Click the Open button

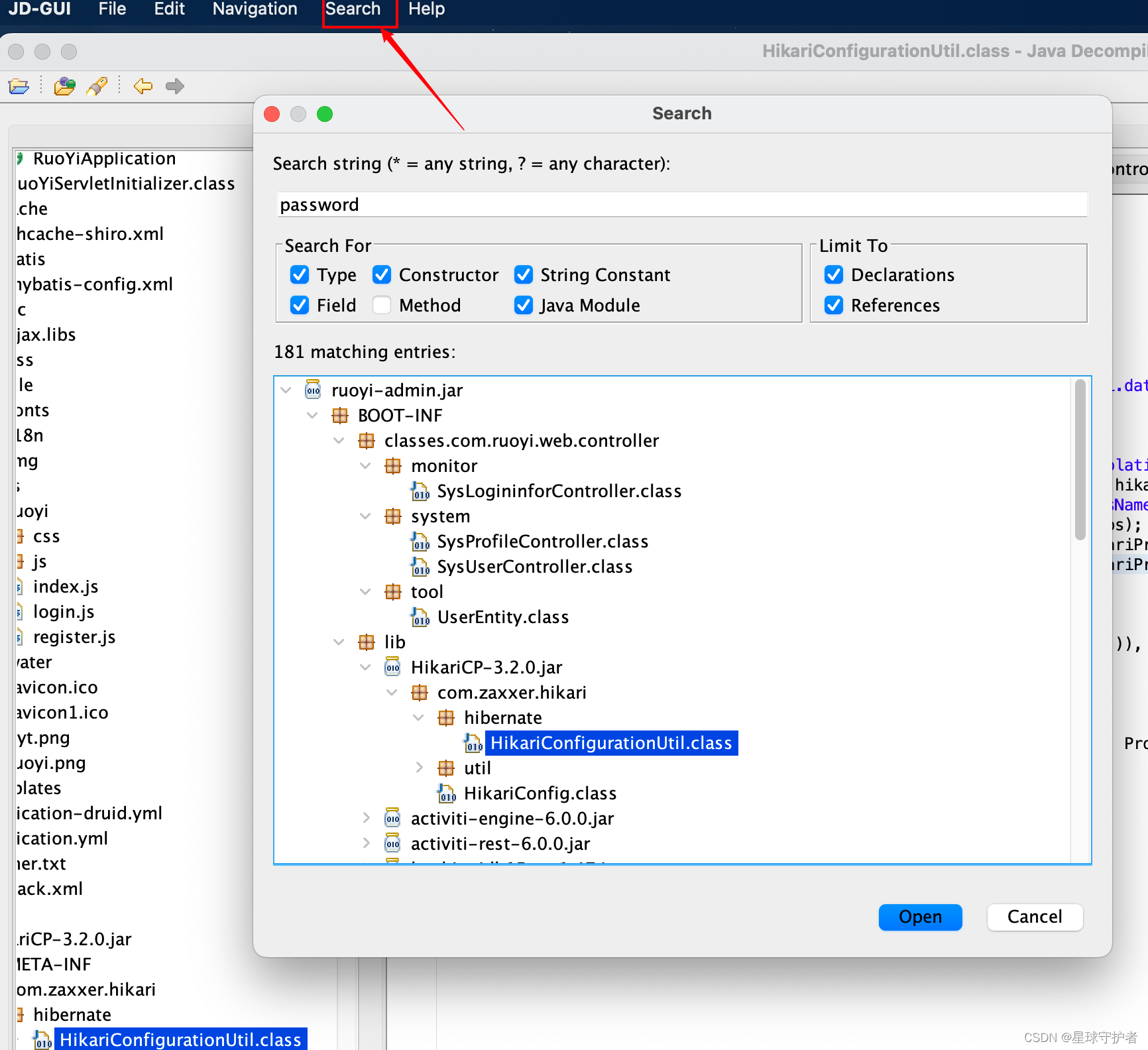click(920, 917)
